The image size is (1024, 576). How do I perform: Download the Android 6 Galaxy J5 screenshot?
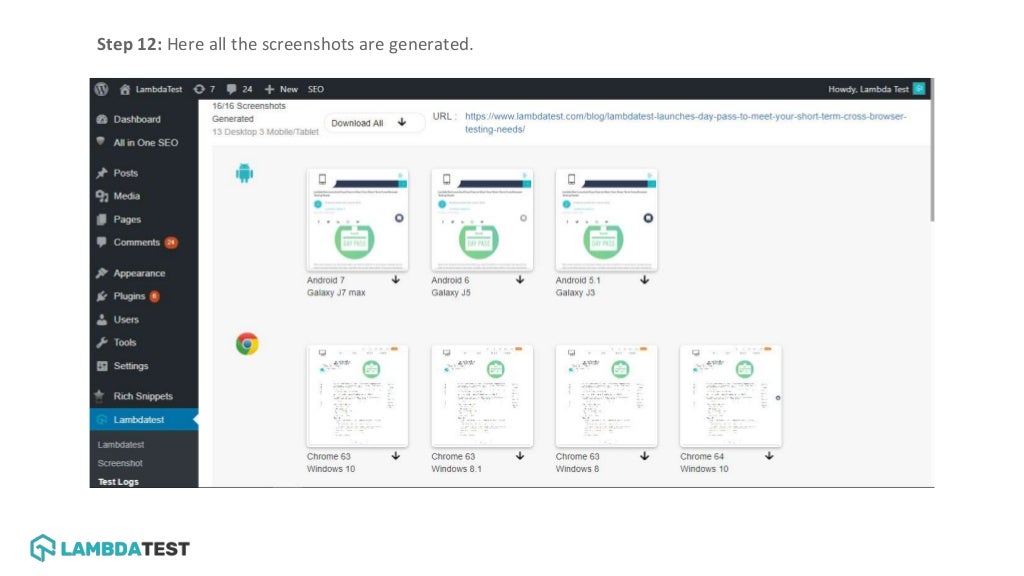point(520,280)
